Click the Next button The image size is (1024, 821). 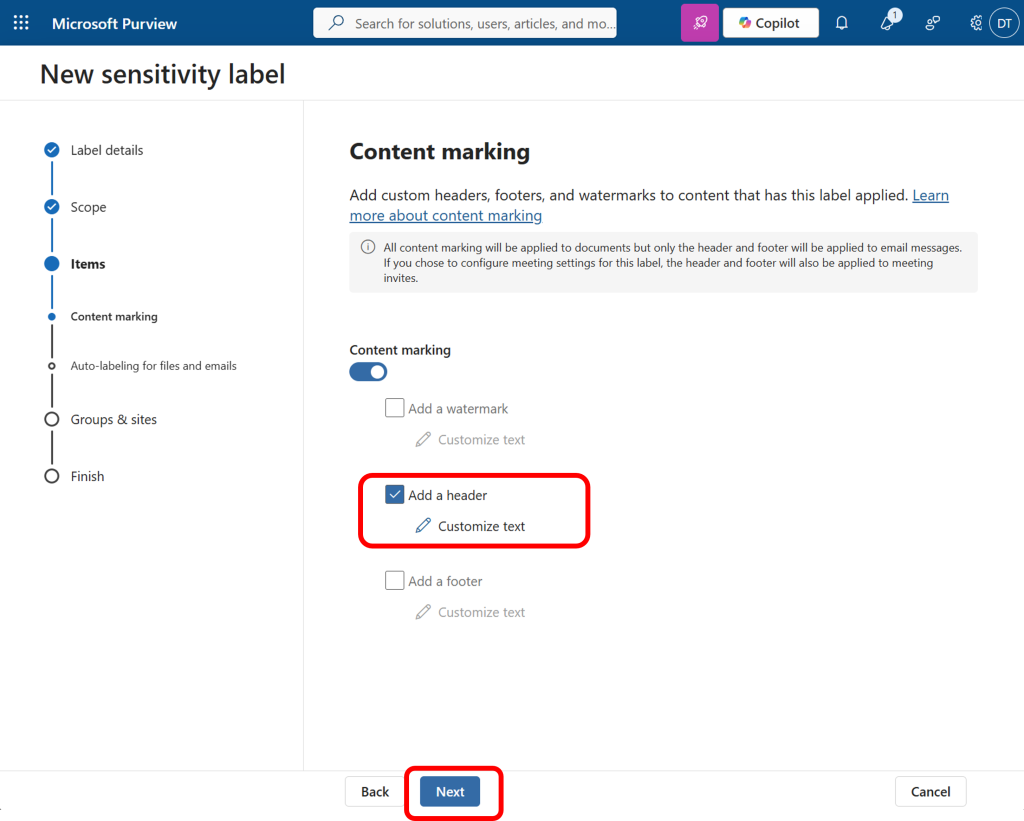pyautogui.click(x=450, y=792)
